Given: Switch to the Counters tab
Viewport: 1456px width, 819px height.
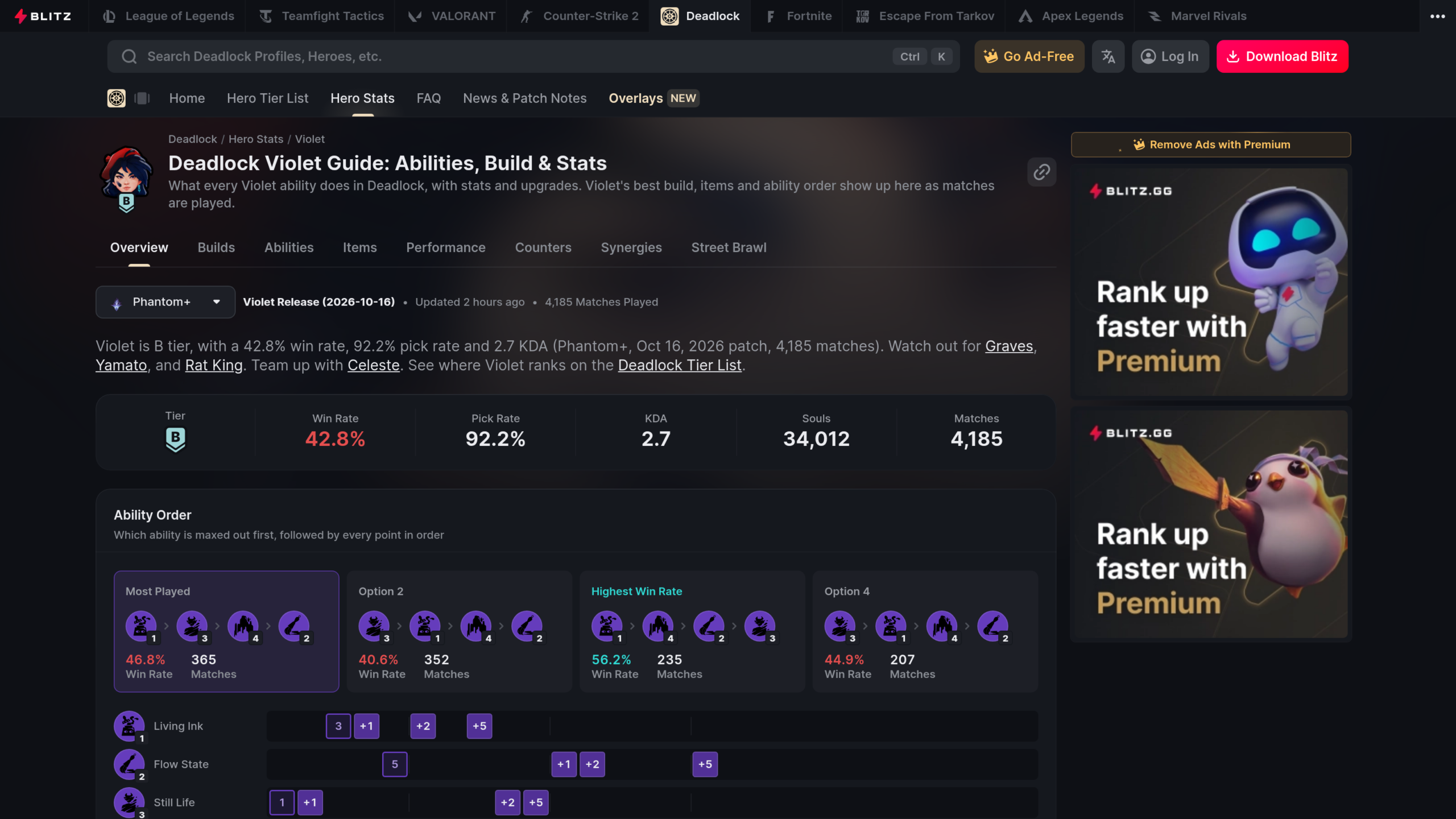Looking at the screenshot, I should point(543,247).
